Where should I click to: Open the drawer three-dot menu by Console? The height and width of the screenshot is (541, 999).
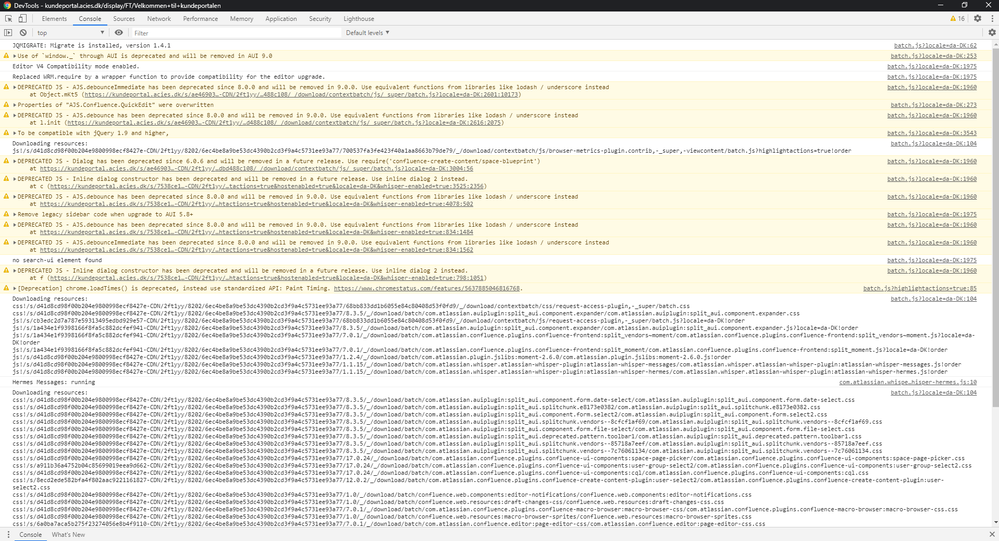[8, 535]
